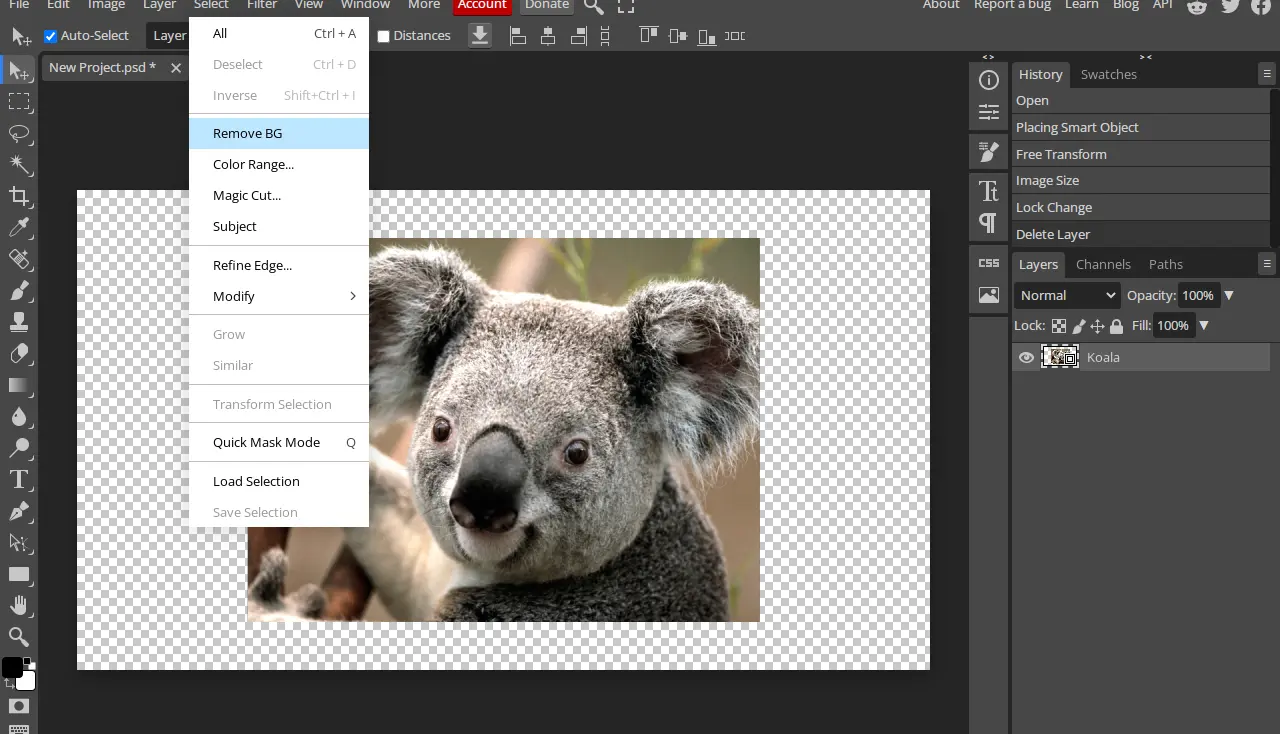The width and height of the screenshot is (1280, 734).
Task: Enable the Distances checkbox
Action: pyautogui.click(x=383, y=35)
